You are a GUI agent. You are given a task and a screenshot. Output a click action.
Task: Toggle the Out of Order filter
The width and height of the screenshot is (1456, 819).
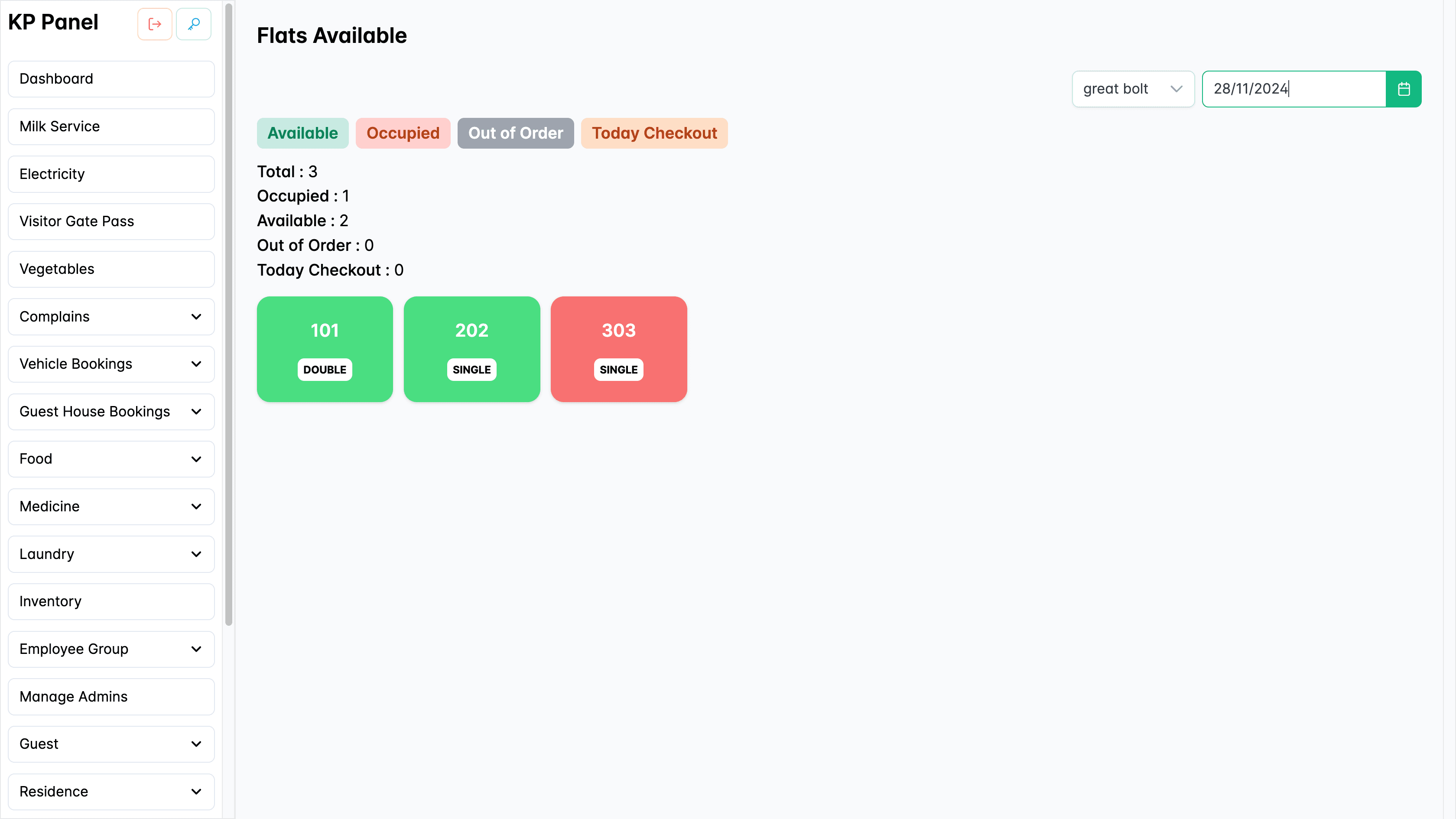tap(515, 133)
